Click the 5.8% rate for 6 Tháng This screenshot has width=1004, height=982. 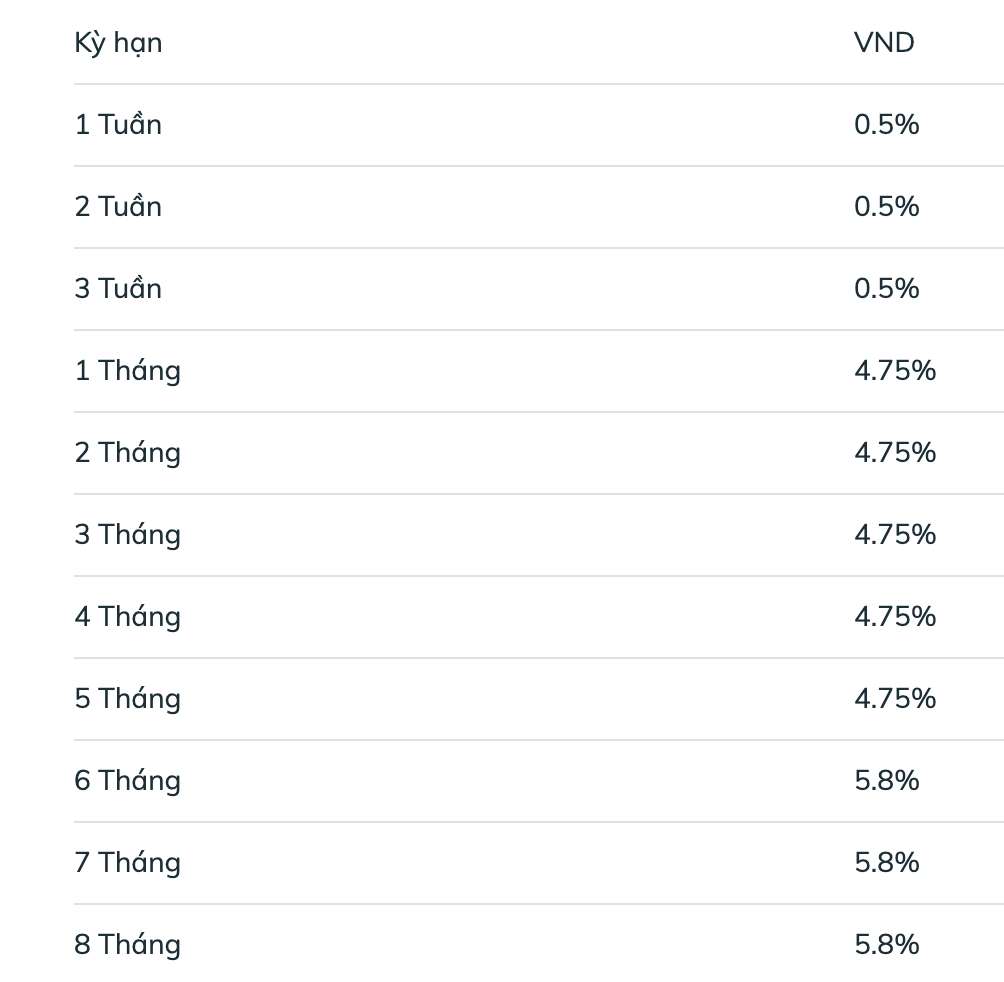pyautogui.click(x=886, y=781)
